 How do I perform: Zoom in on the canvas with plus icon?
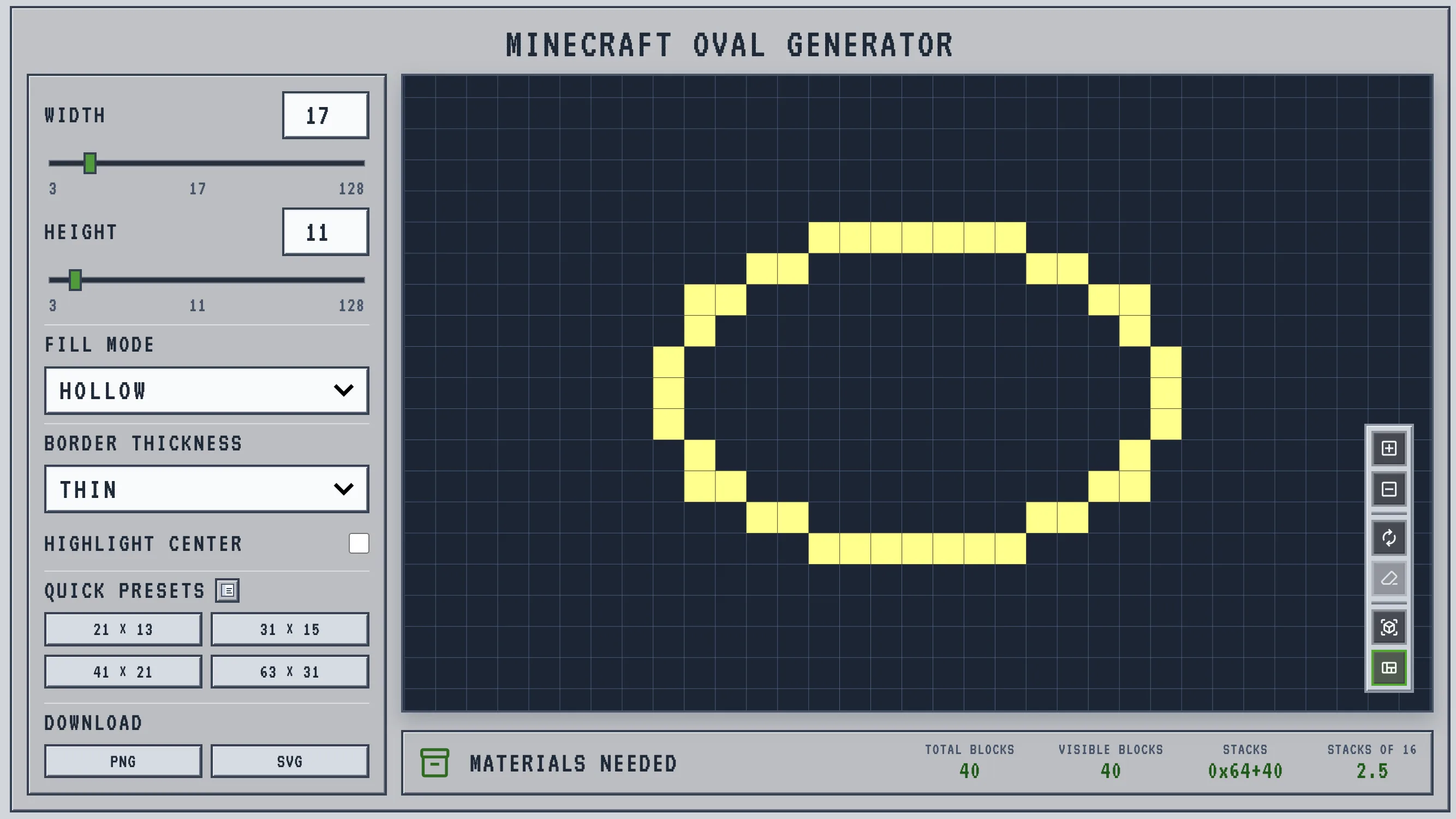pos(1389,448)
